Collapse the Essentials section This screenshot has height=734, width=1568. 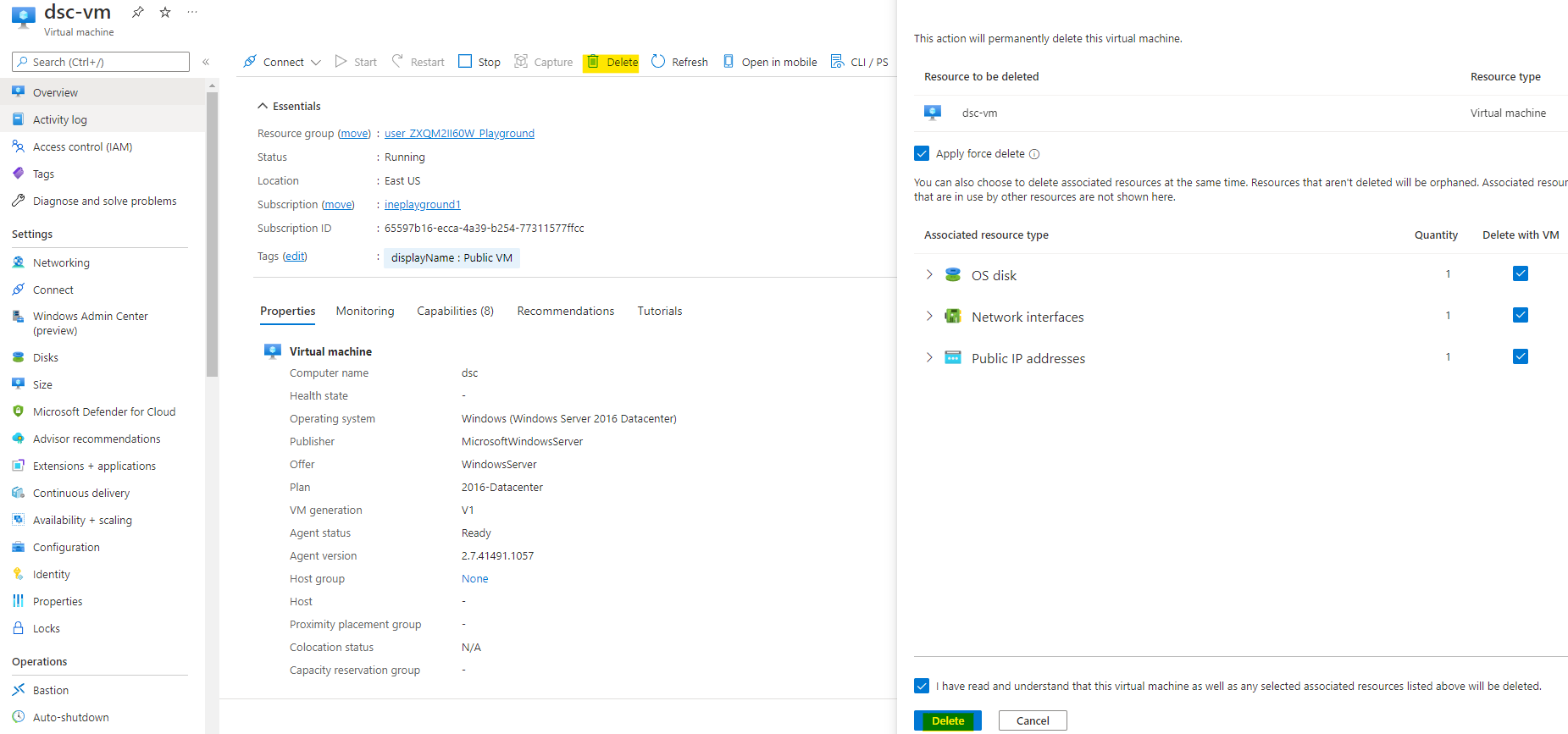pyautogui.click(x=262, y=106)
